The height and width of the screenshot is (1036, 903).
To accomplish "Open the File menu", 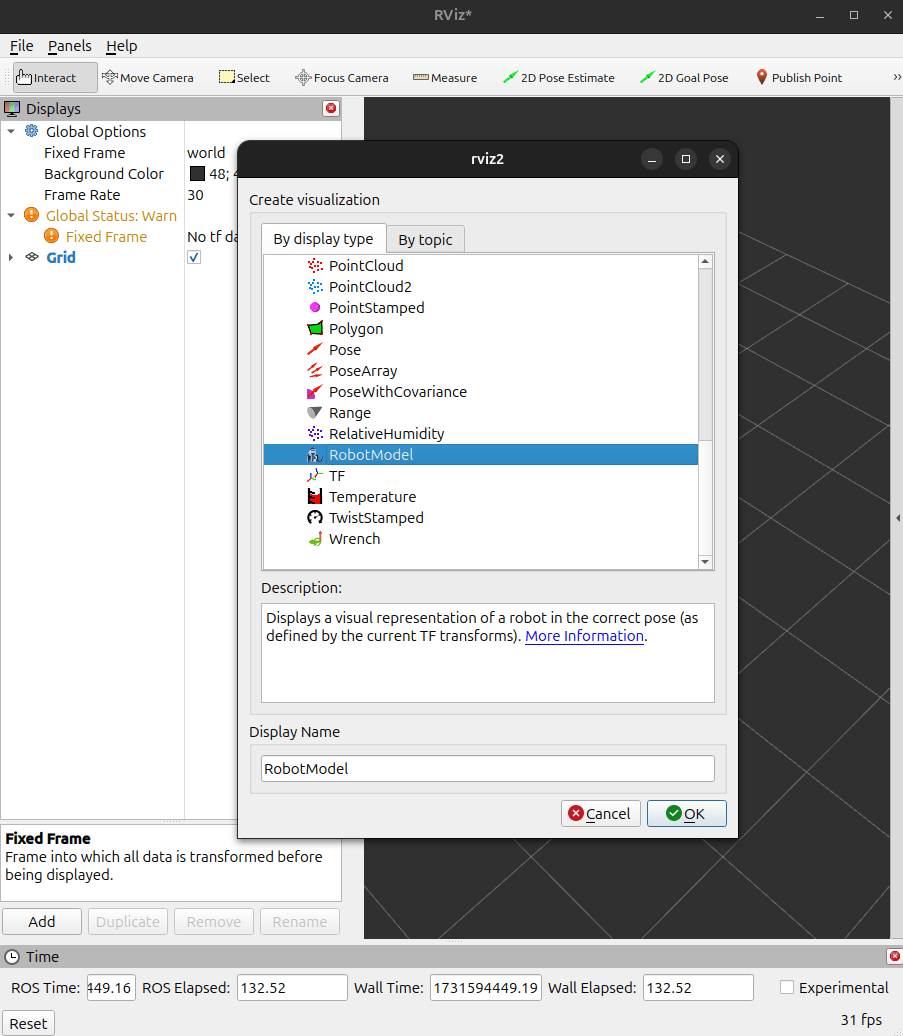I will click(x=21, y=46).
